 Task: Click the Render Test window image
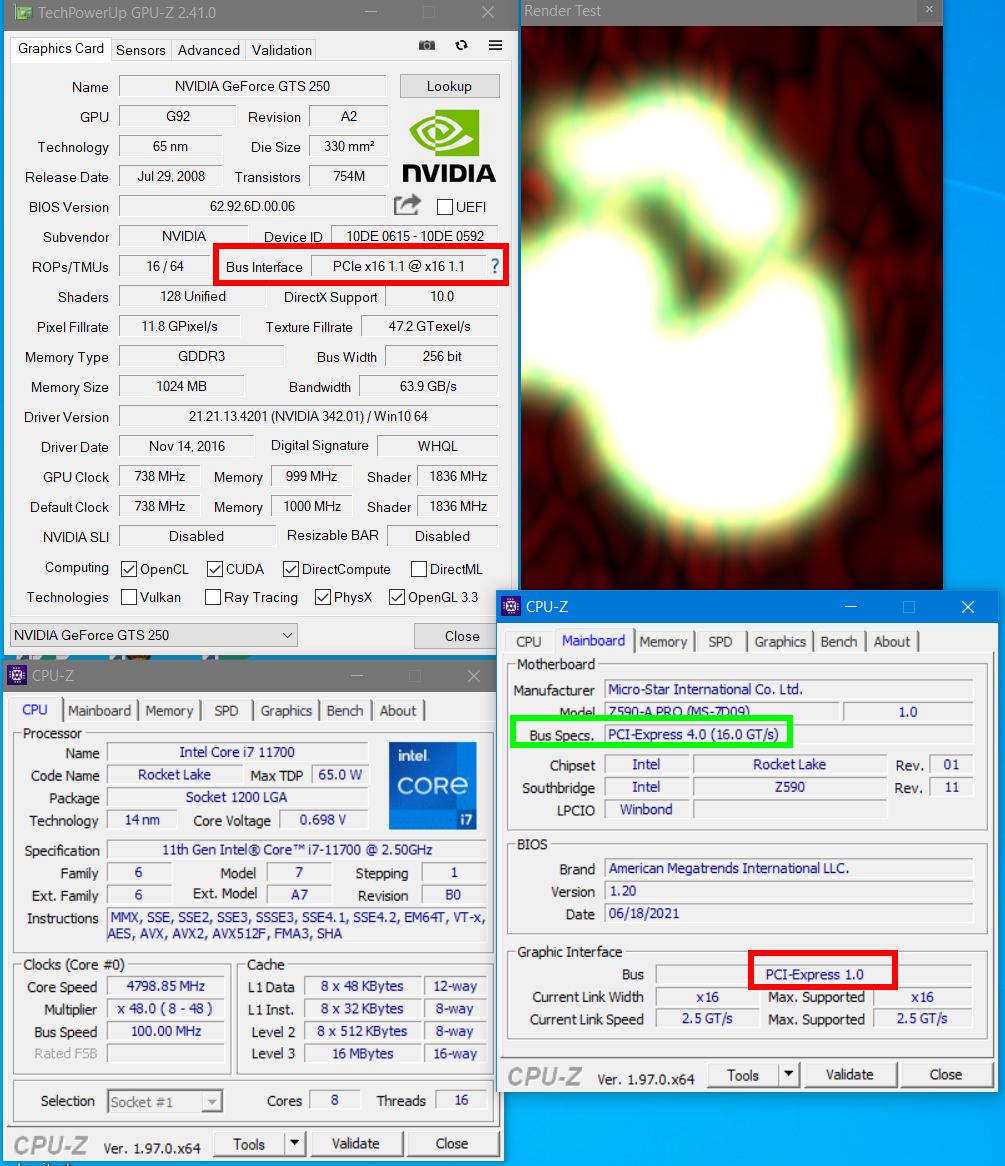coord(732,308)
